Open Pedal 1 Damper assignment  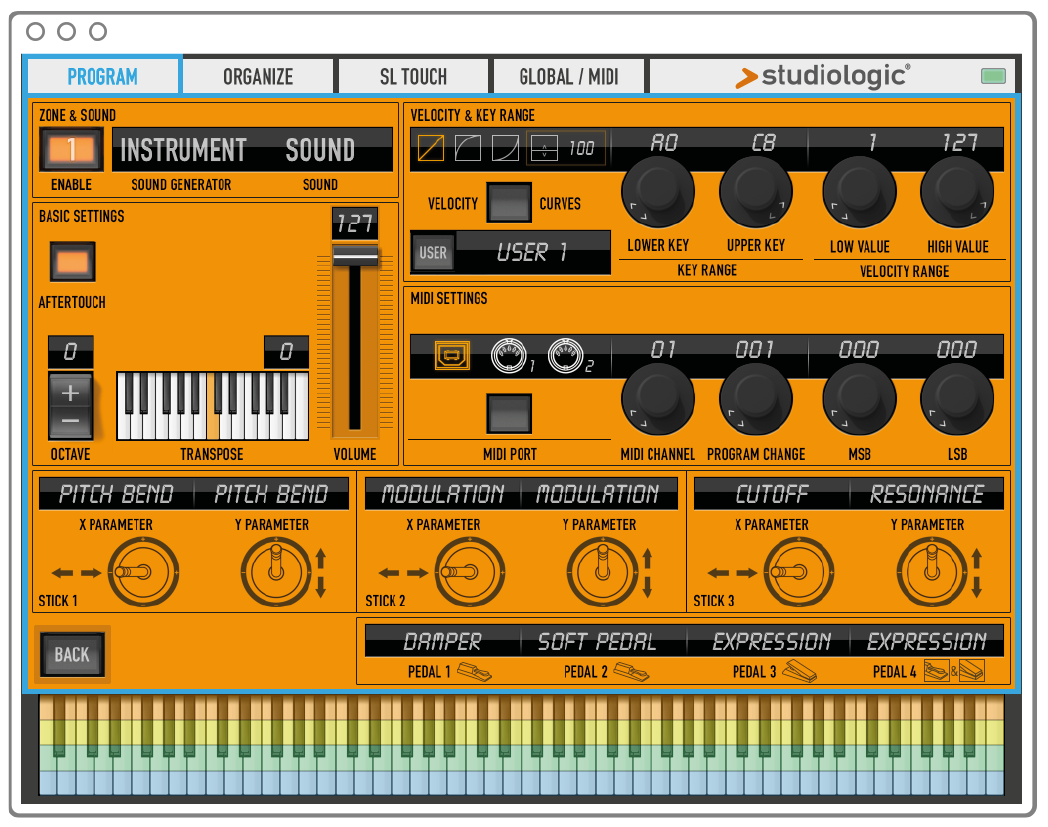point(442,641)
